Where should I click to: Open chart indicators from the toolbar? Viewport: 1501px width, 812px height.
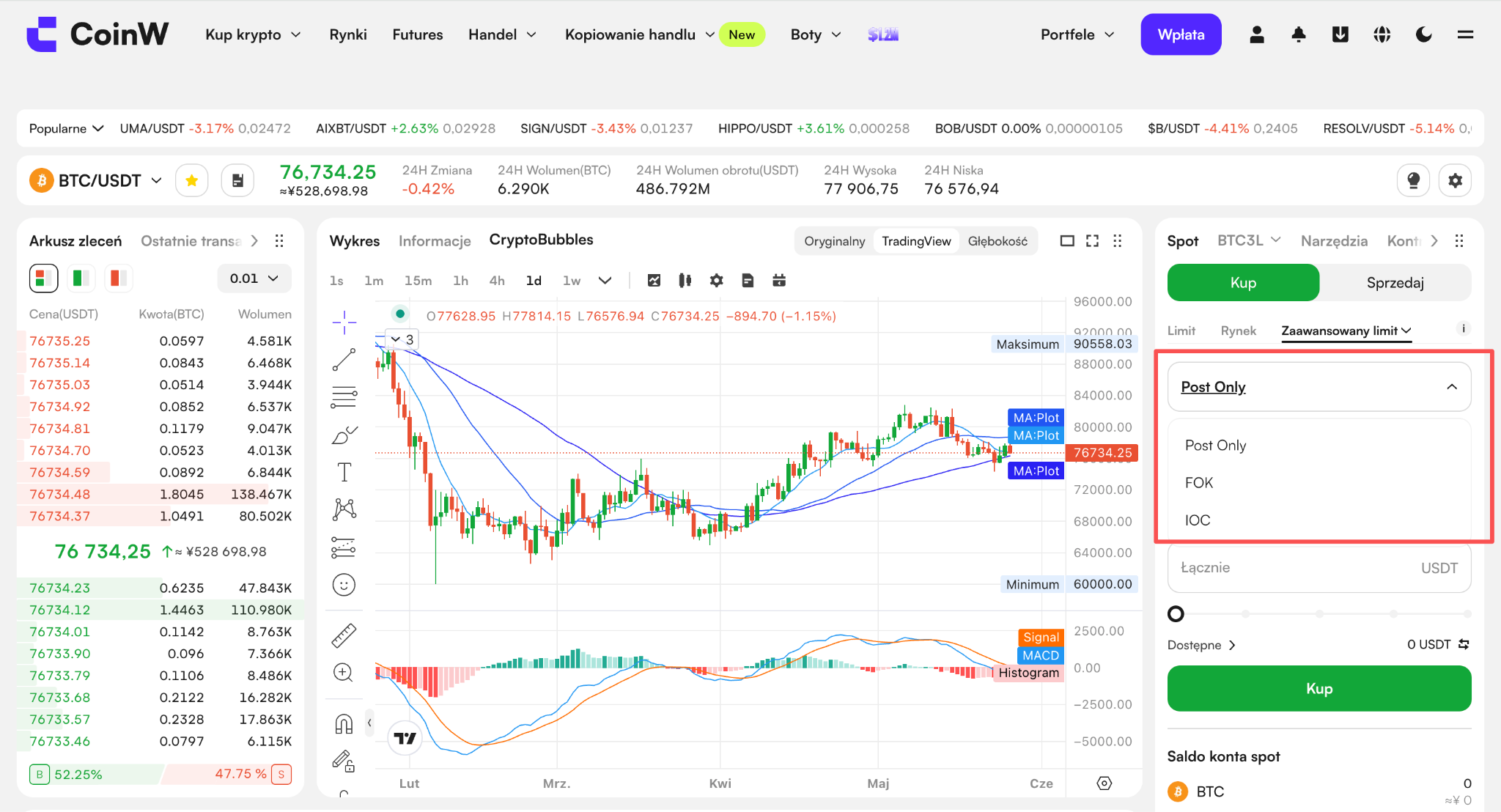tap(654, 281)
